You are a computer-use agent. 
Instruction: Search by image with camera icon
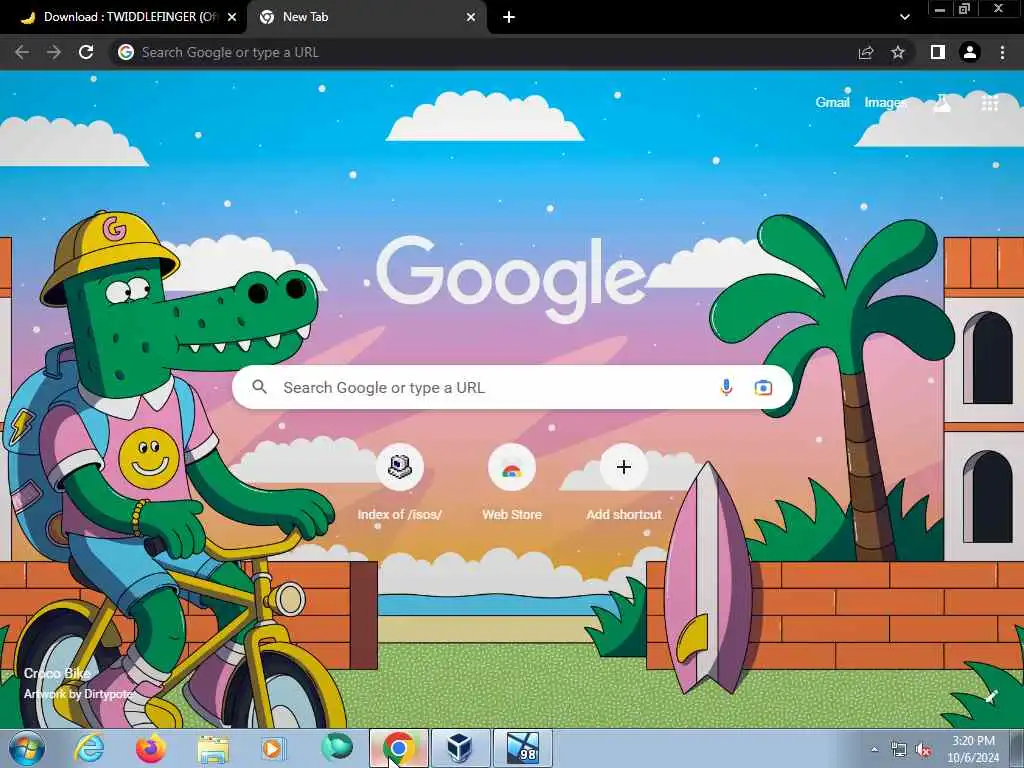(x=763, y=387)
